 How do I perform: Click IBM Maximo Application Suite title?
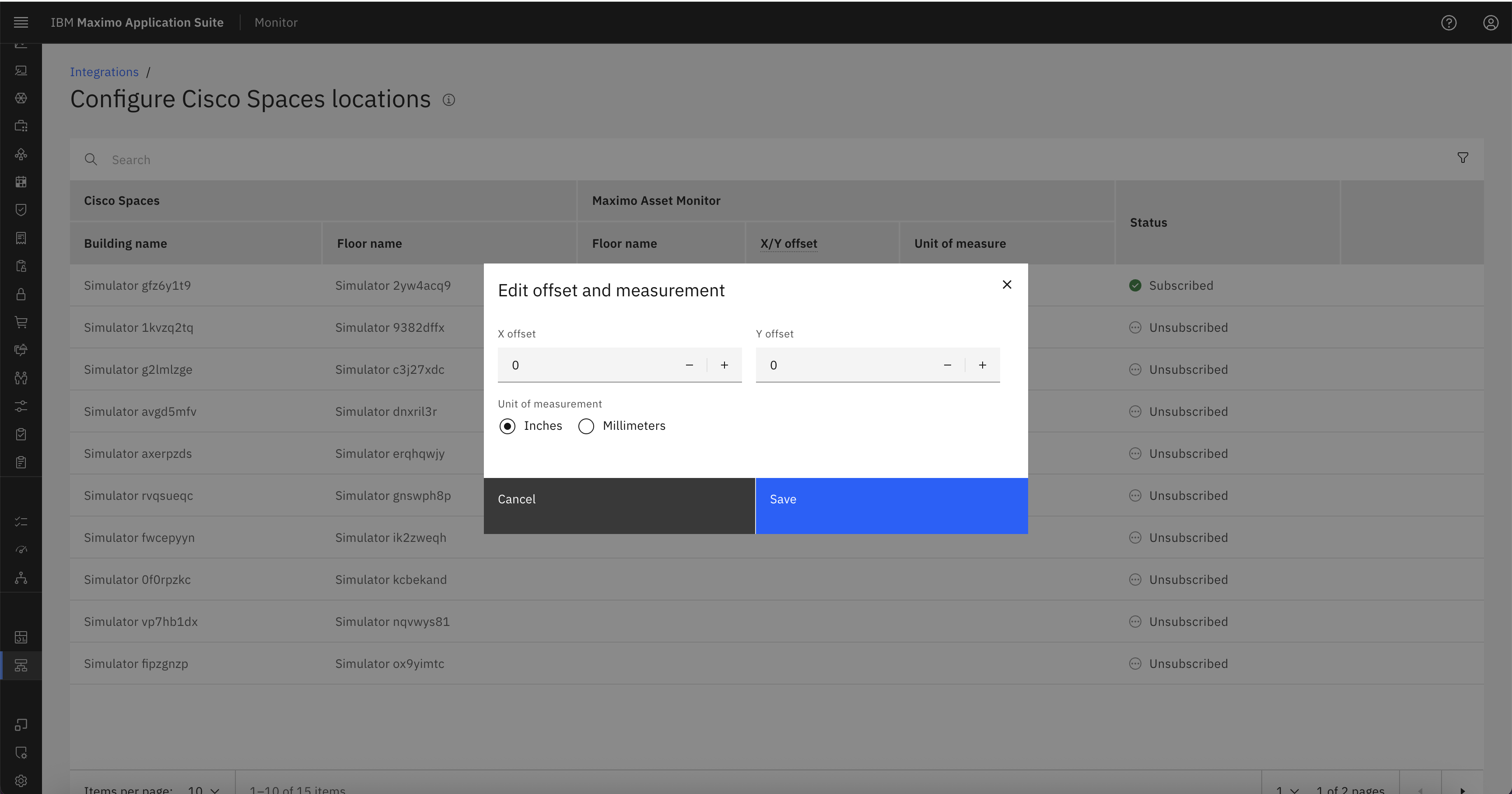click(137, 22)
